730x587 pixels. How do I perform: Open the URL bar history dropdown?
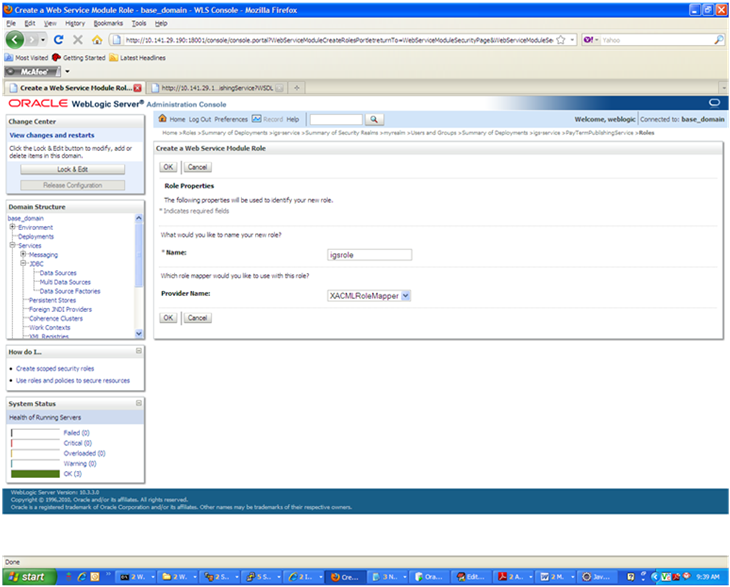point(572,40)
